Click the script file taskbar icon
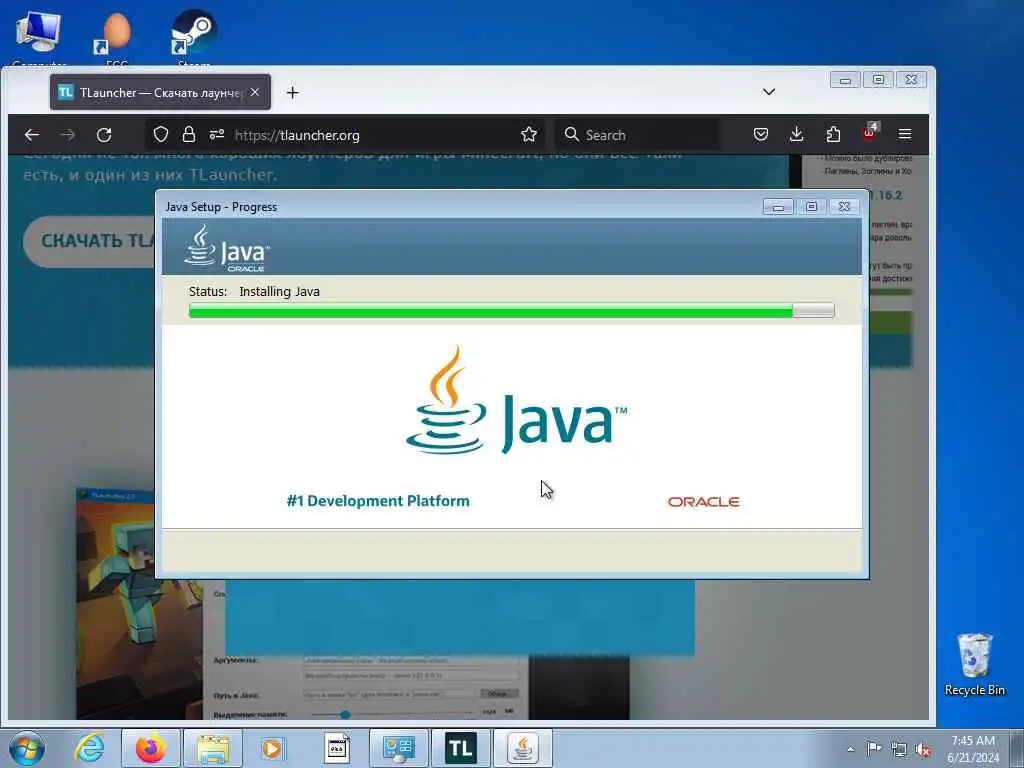 337,748
